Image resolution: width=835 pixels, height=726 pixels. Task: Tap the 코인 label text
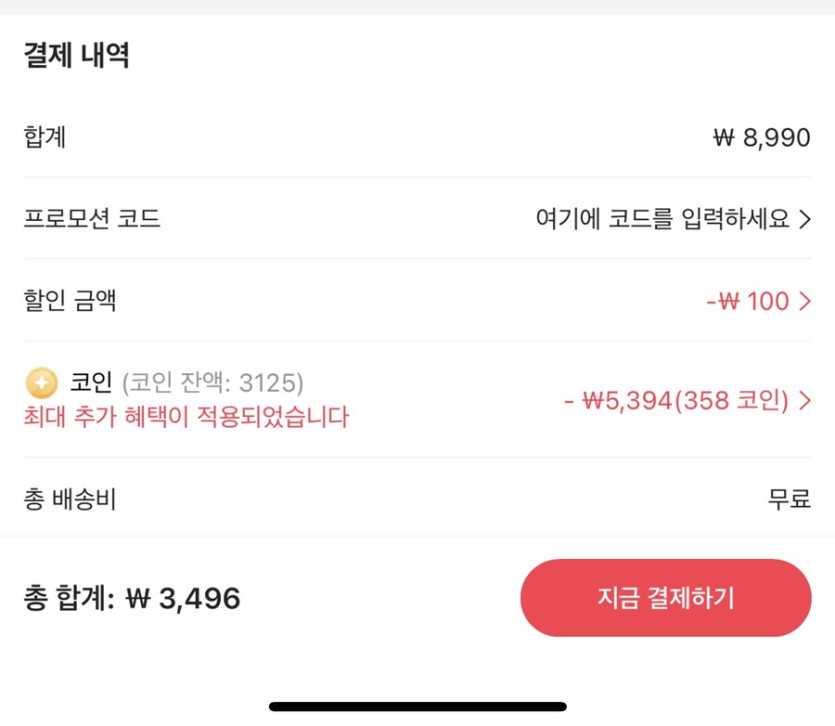(x=91, y=382)
